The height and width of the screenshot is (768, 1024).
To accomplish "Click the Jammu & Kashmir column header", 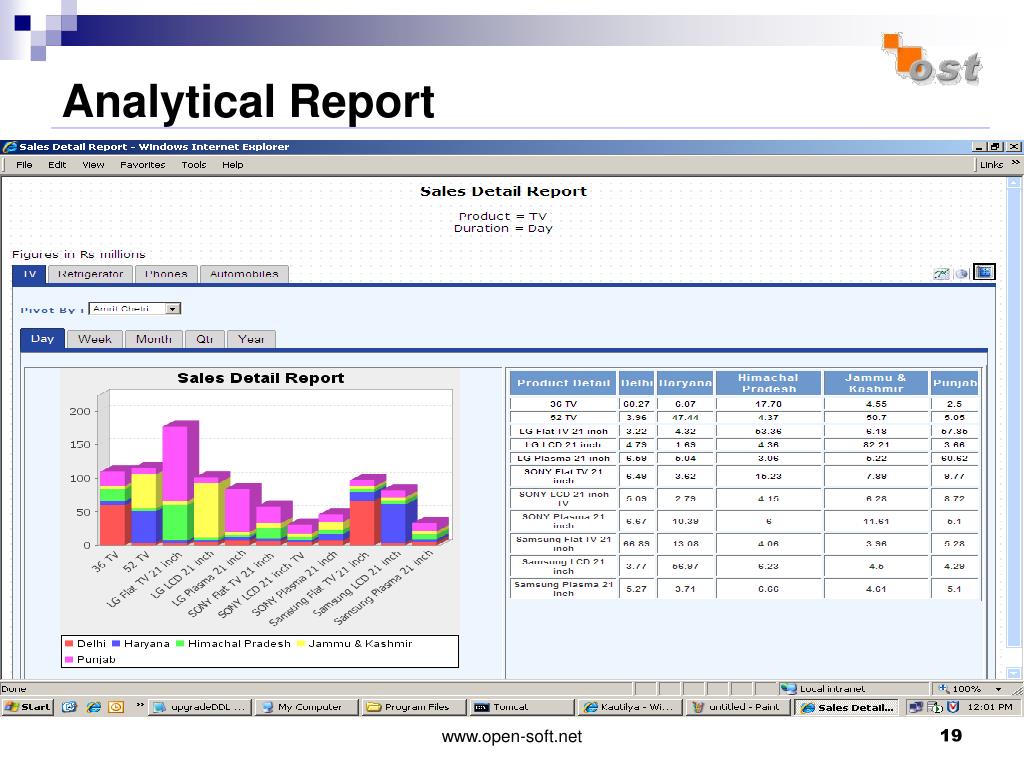I will click(876, 383).
